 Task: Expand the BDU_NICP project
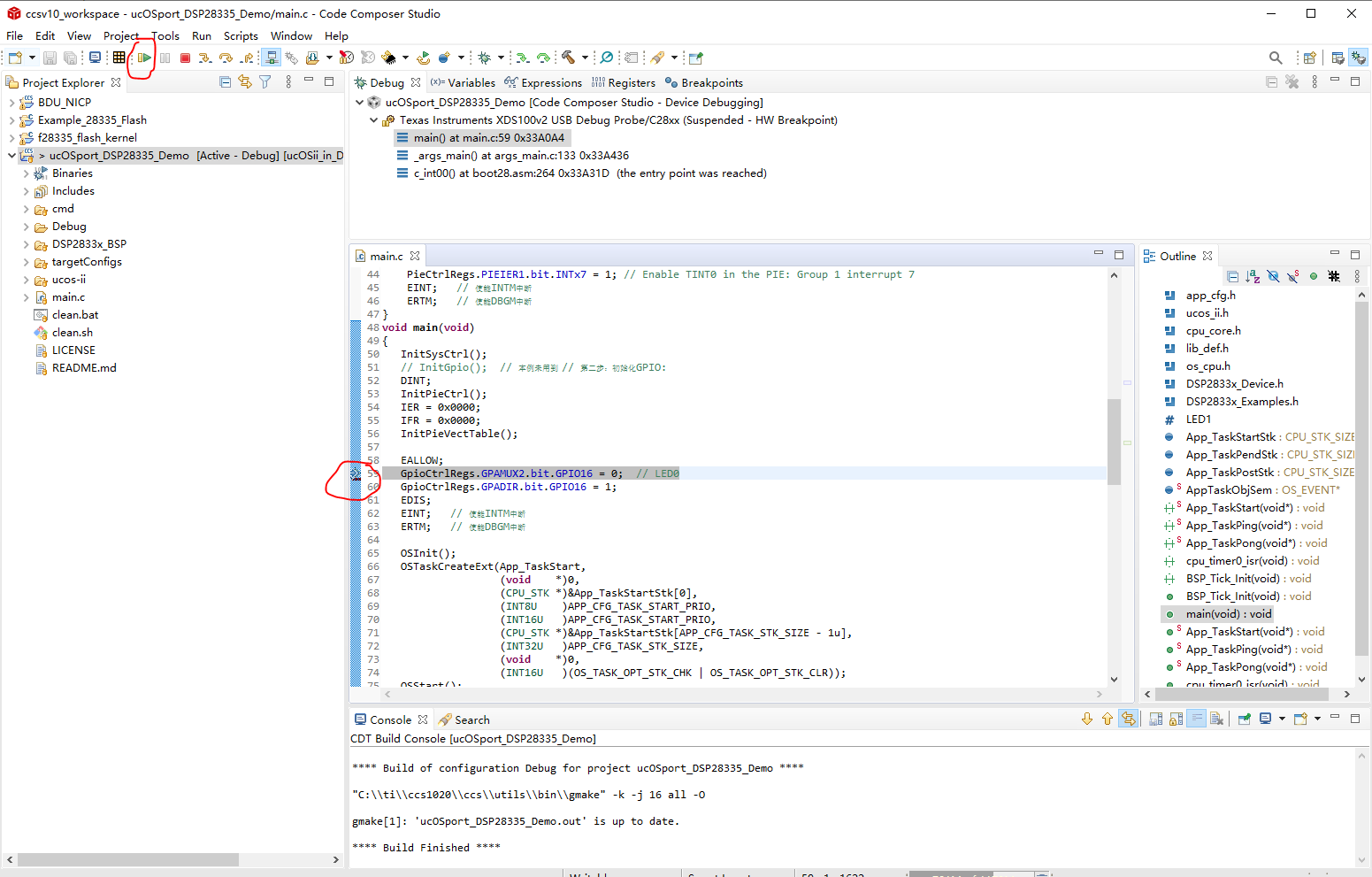[x=11, y=103]
